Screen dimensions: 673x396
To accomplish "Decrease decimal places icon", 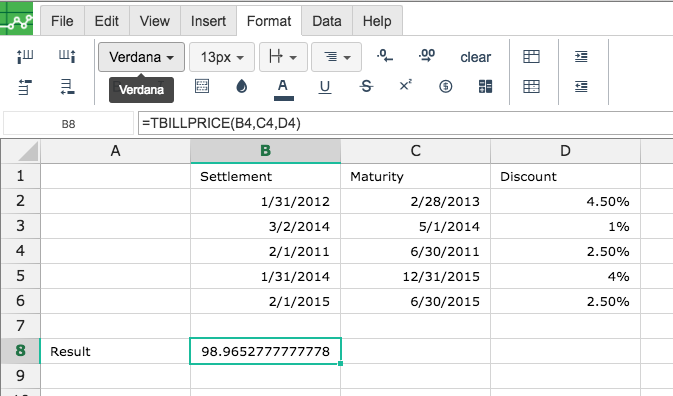I will click(385, 56).
